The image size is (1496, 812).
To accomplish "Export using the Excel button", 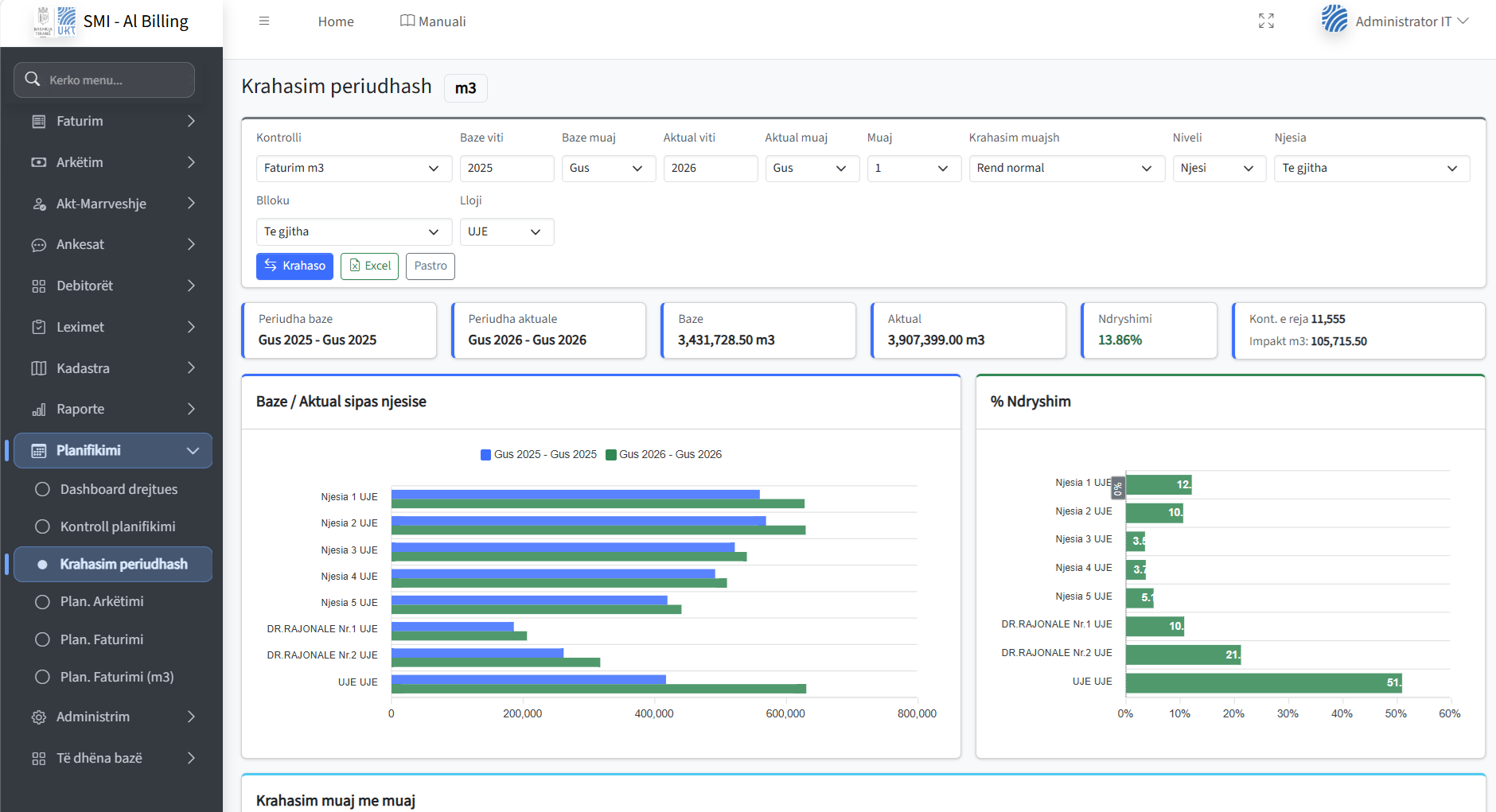I will tap(369, 266).
